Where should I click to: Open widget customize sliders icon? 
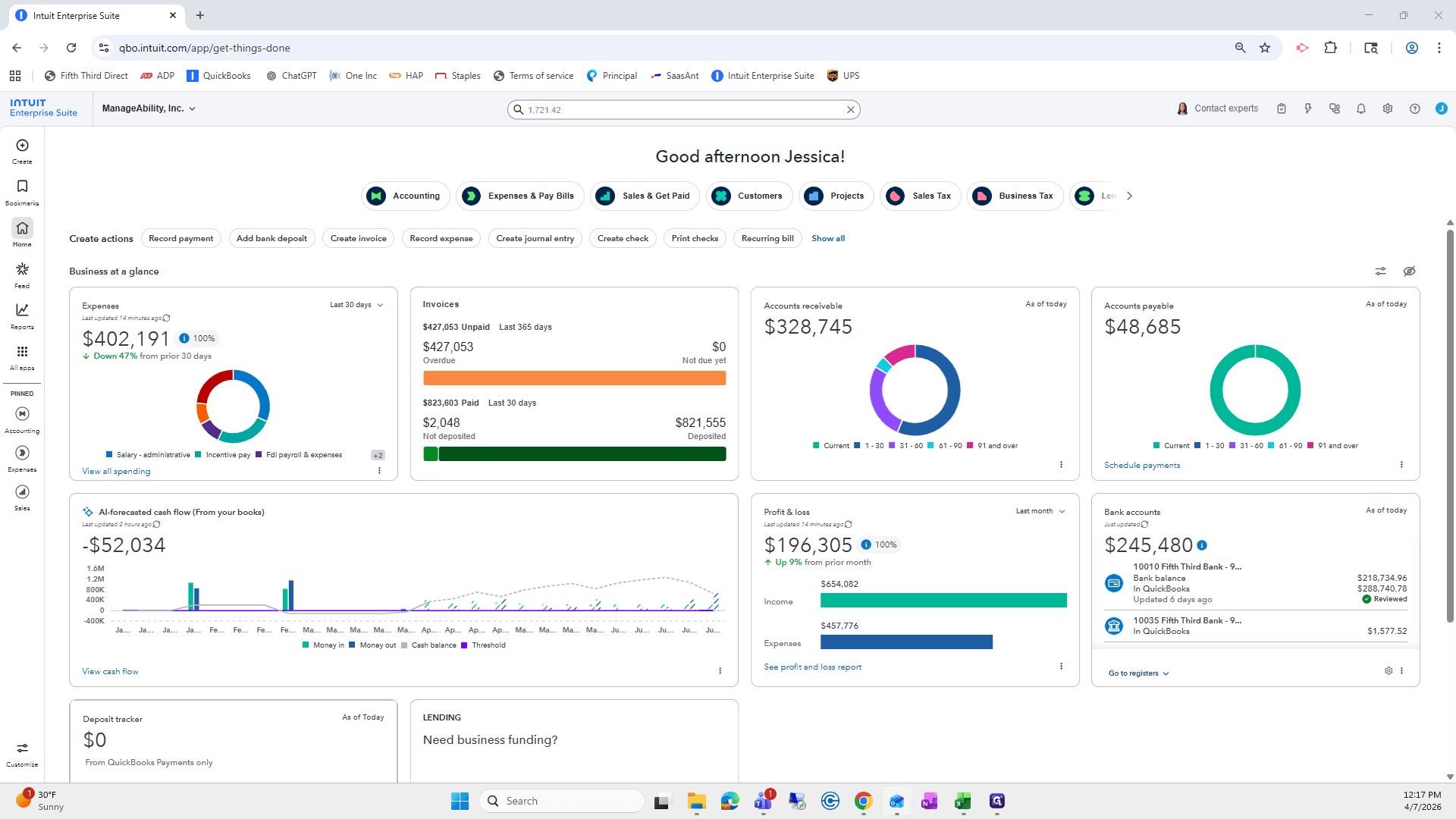[1381, 271]
